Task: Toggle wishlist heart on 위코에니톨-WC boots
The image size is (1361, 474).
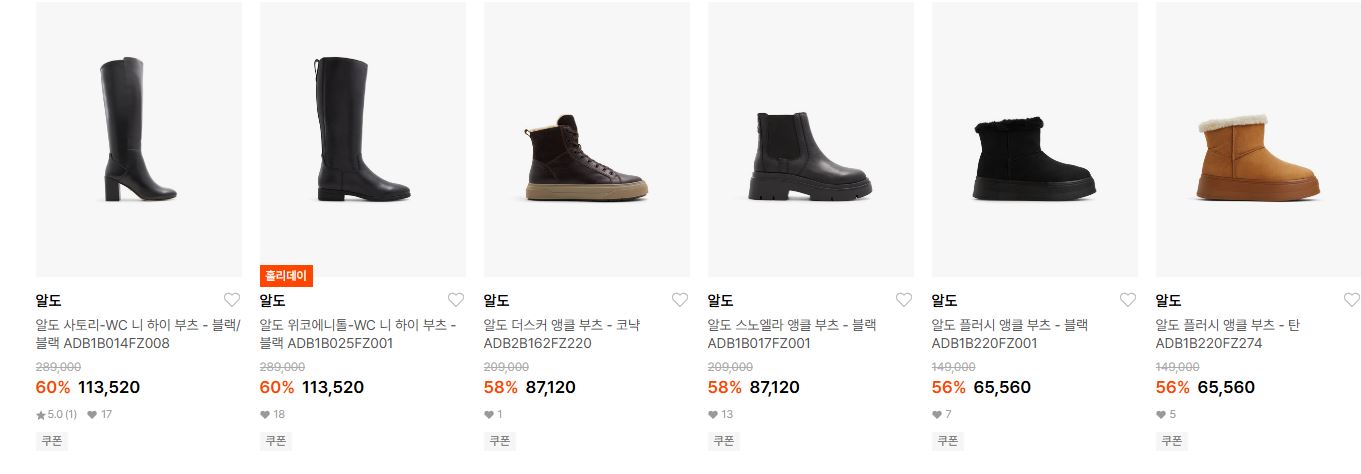Action: [x=456, y=300]
